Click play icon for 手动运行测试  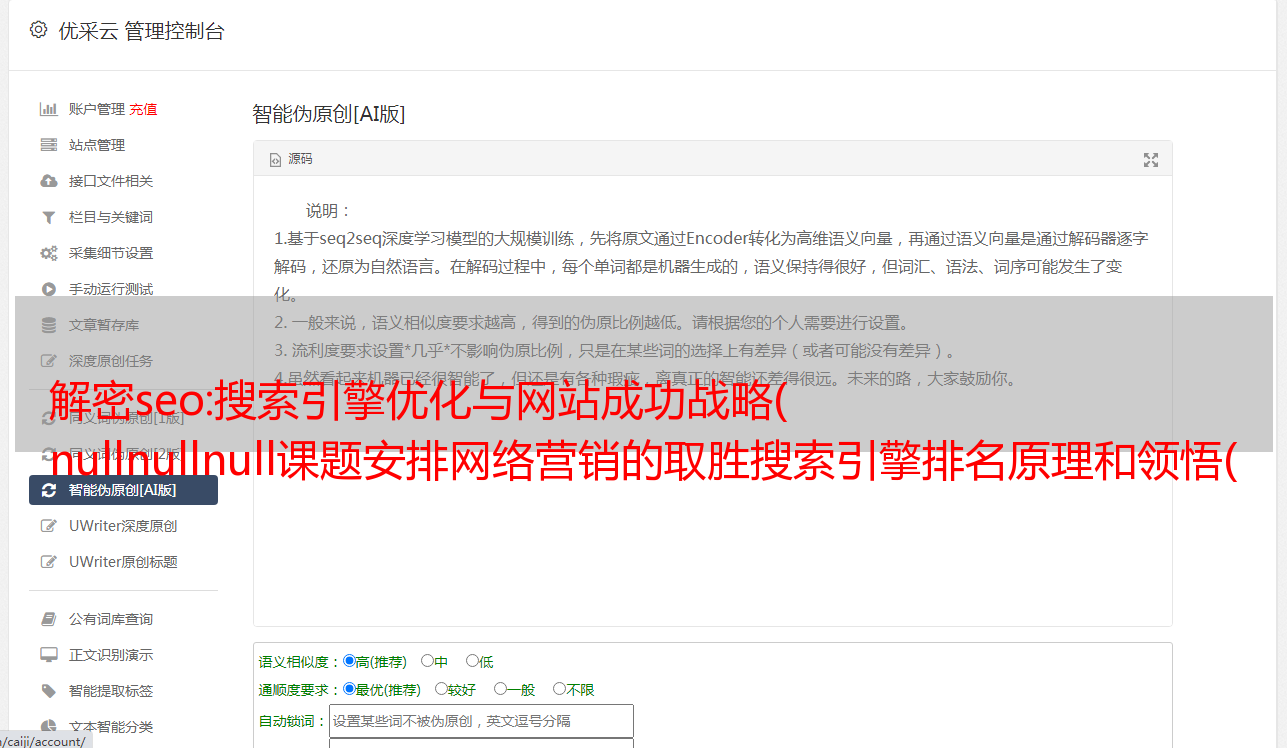tap(48, 289)
